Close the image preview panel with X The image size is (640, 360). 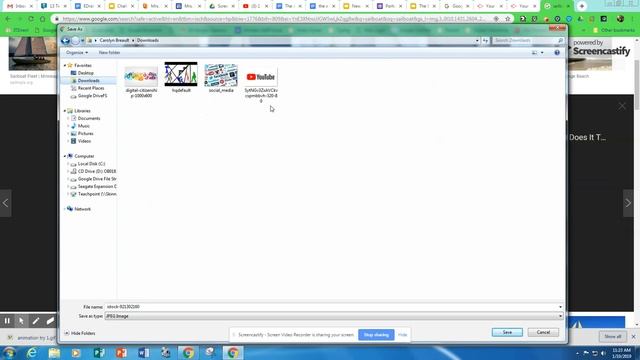(x=622, y=106)
